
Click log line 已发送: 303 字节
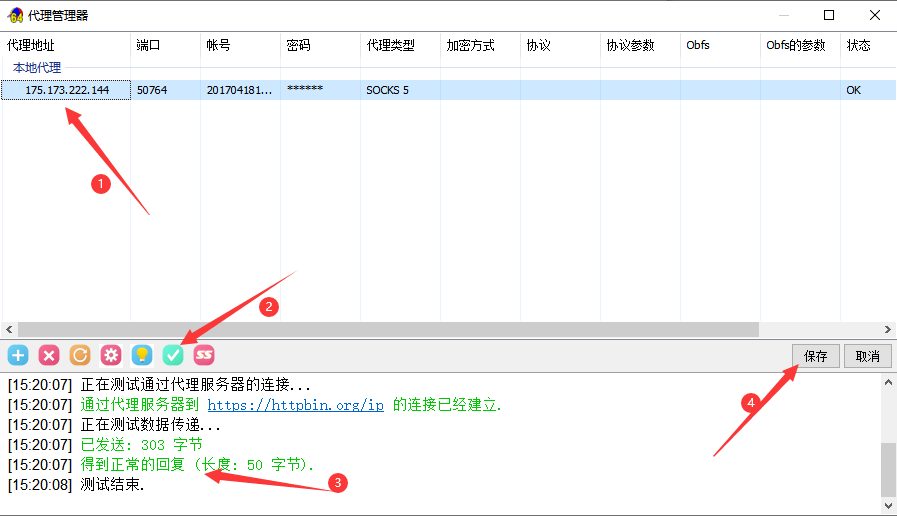pyautogui.click(x=141, y=444)
